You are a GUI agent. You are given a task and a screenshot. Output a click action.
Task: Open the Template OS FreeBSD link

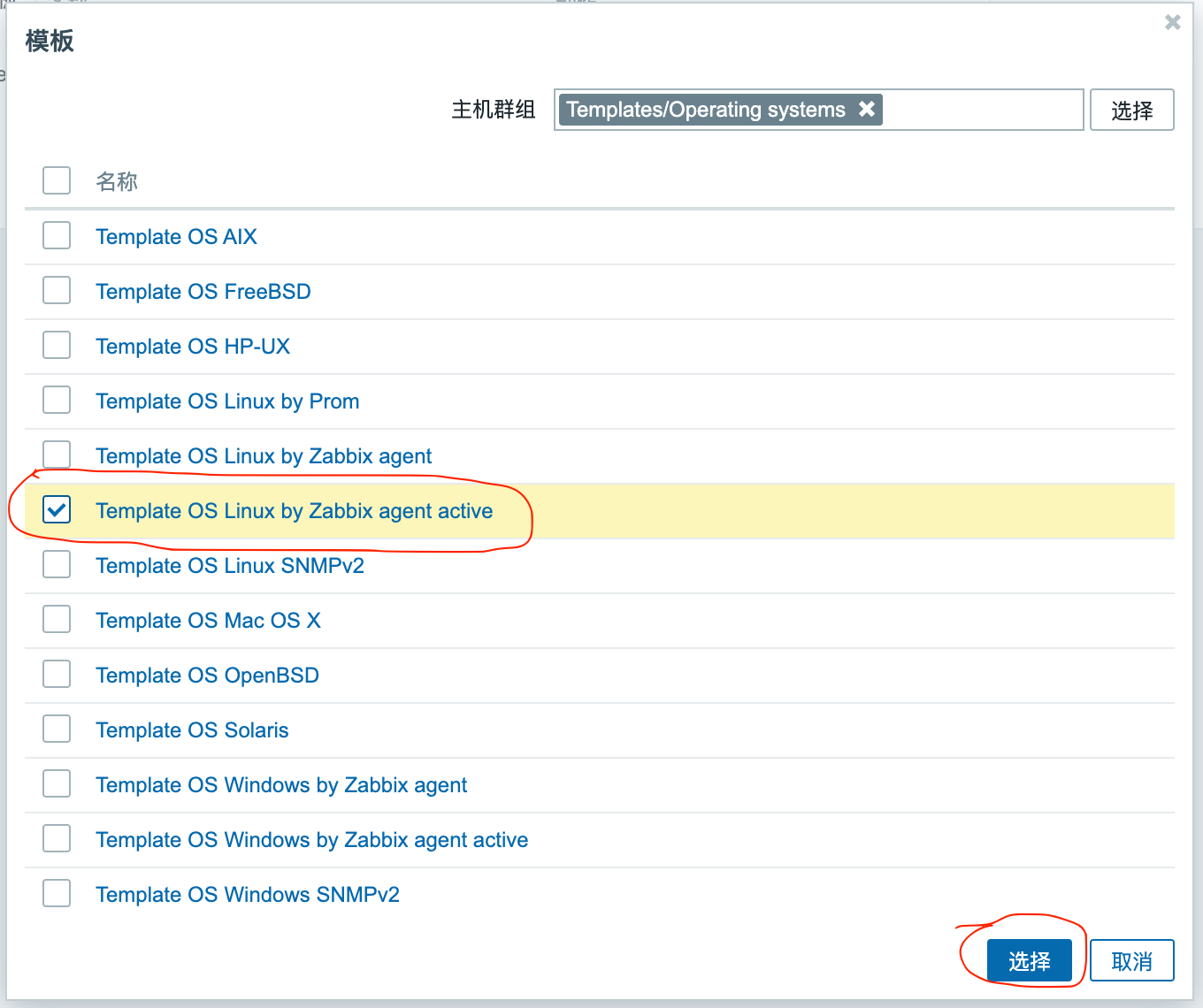pyautogui.click(x=203, y=292)
